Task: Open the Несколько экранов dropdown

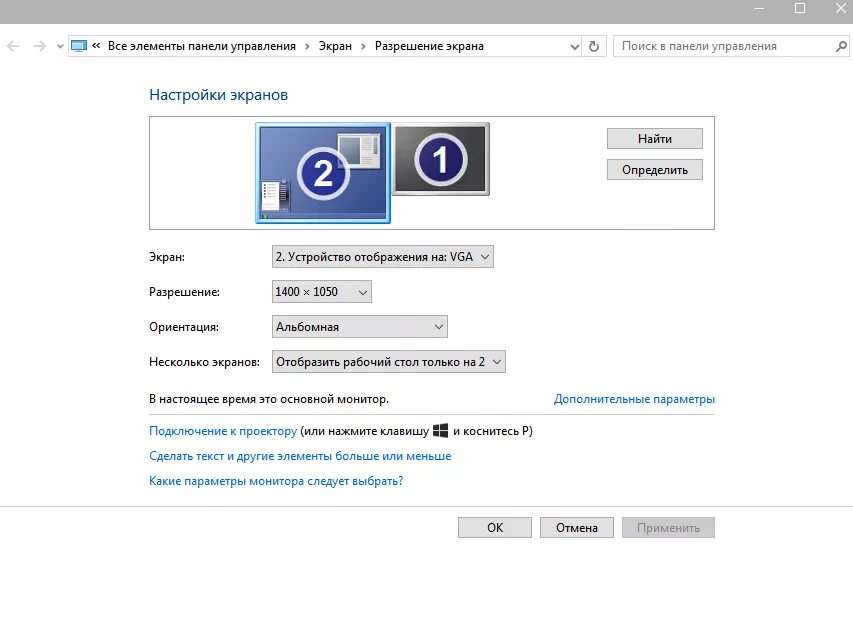Action: tap(388, 362)
